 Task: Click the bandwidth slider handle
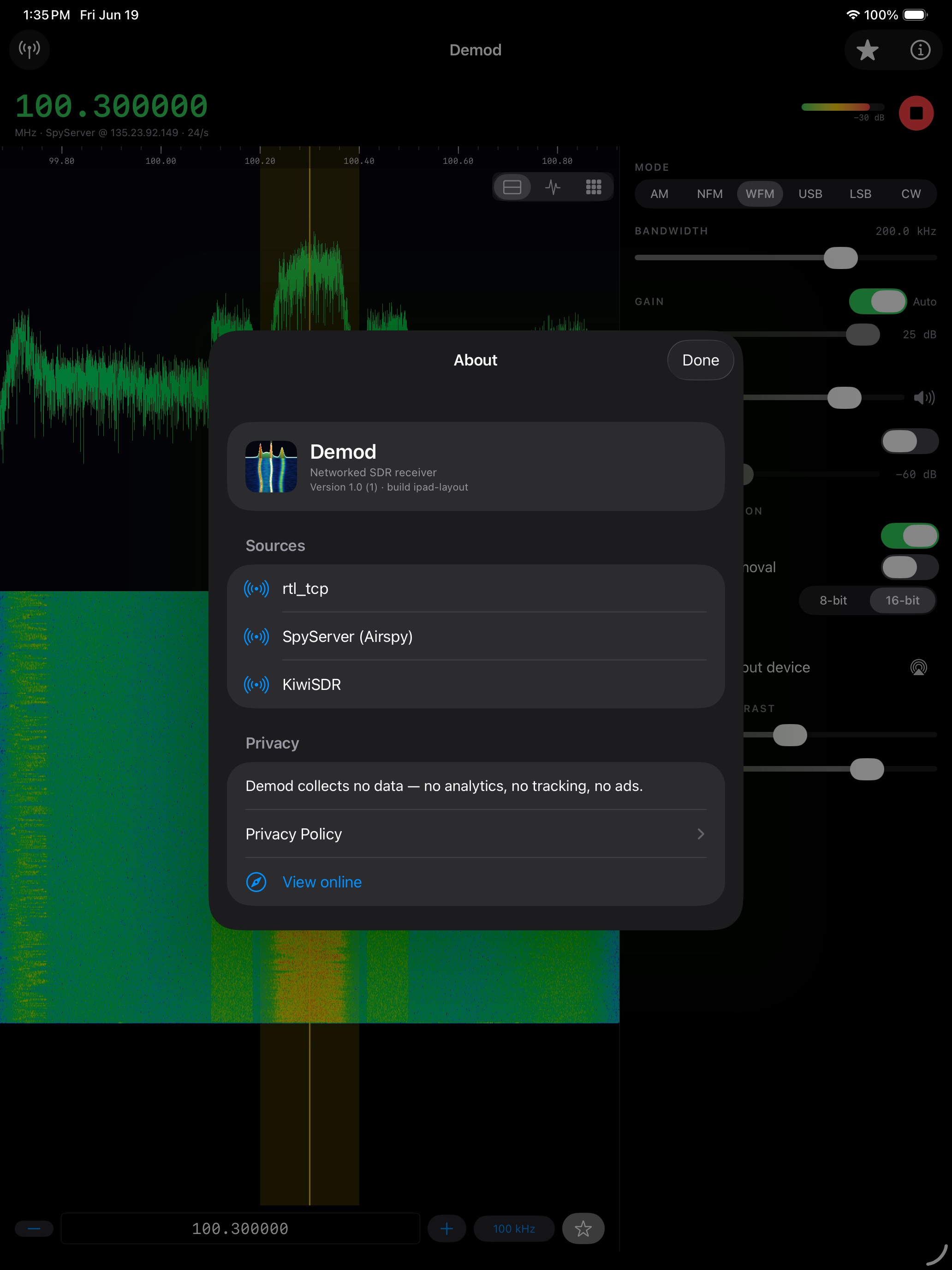pyautogui.click(x=840, y=258)
